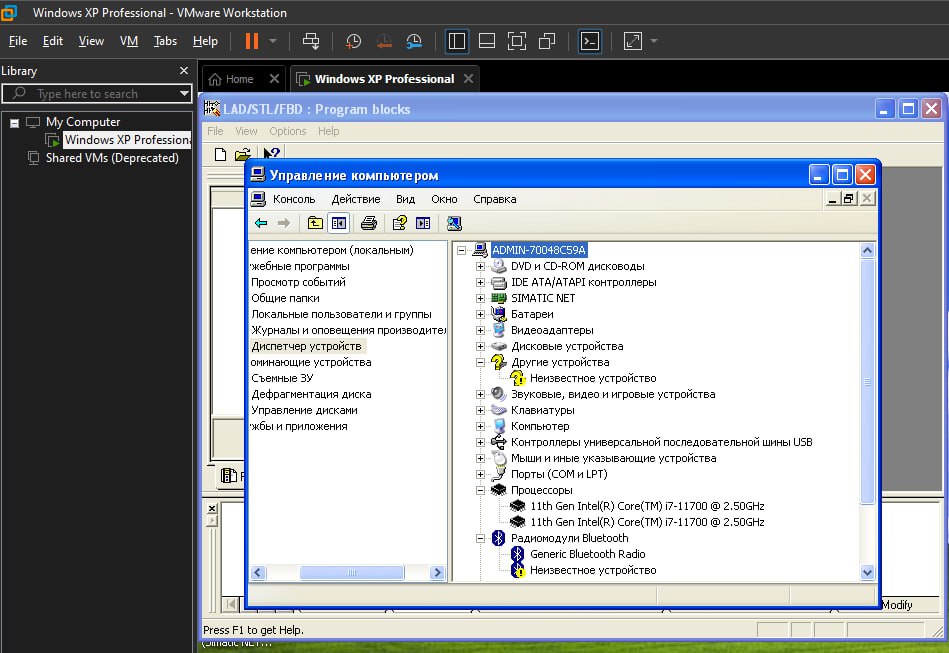Image resolution: width=949 pixels, height=653 pixels.
Task: Enter VMware full screen mode
Action: [517, 41]
